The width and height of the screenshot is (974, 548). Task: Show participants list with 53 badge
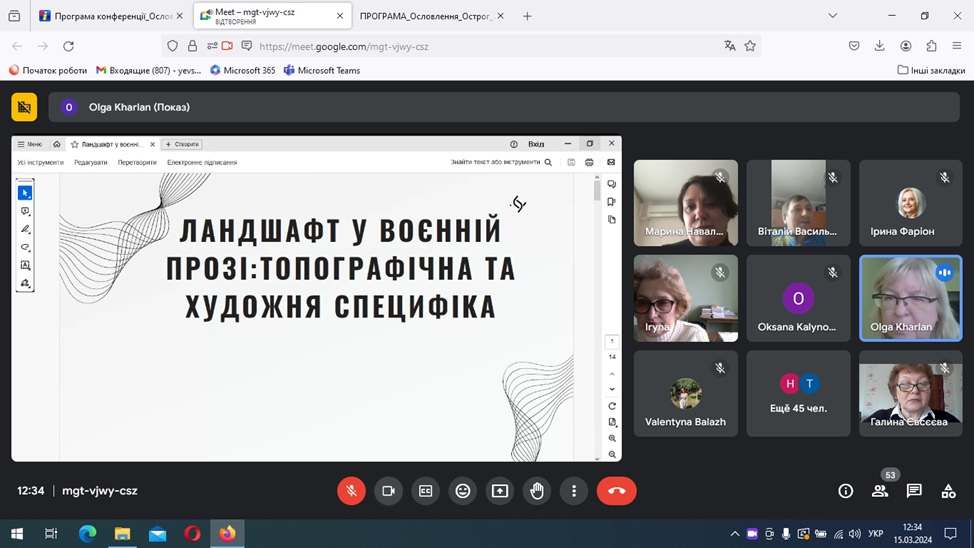coord(880,491)
